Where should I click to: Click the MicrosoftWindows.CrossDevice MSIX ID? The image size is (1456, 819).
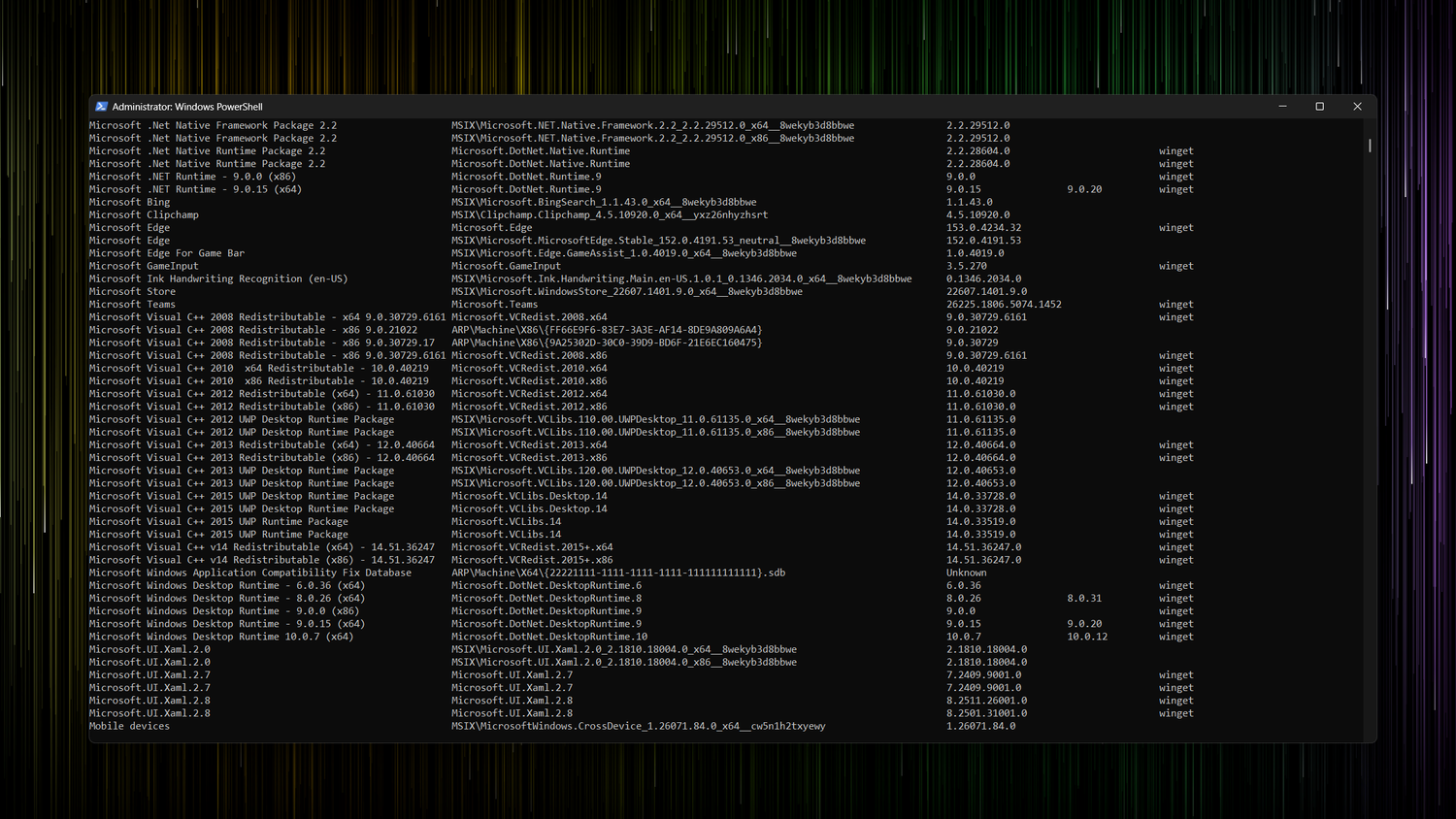639,726
